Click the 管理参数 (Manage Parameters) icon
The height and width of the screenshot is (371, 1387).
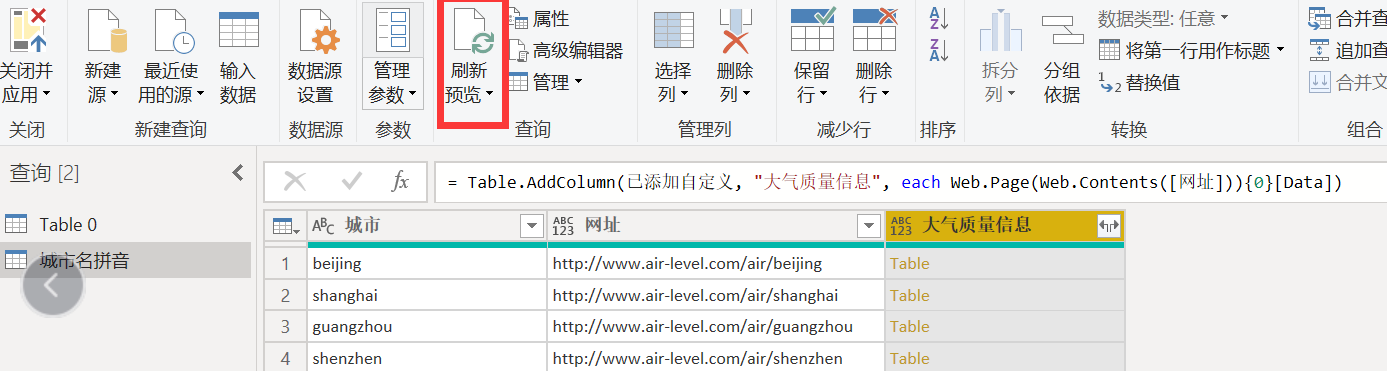[x=392, y=31]
